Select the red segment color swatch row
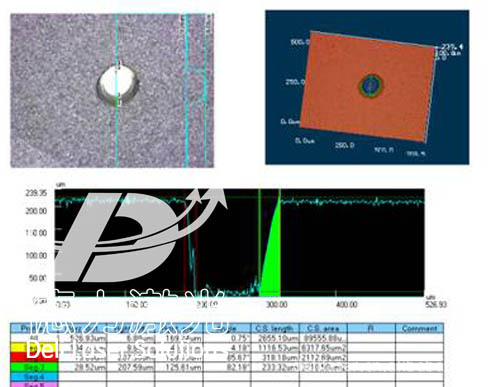498x387 pixels. (x=34, y=358)
